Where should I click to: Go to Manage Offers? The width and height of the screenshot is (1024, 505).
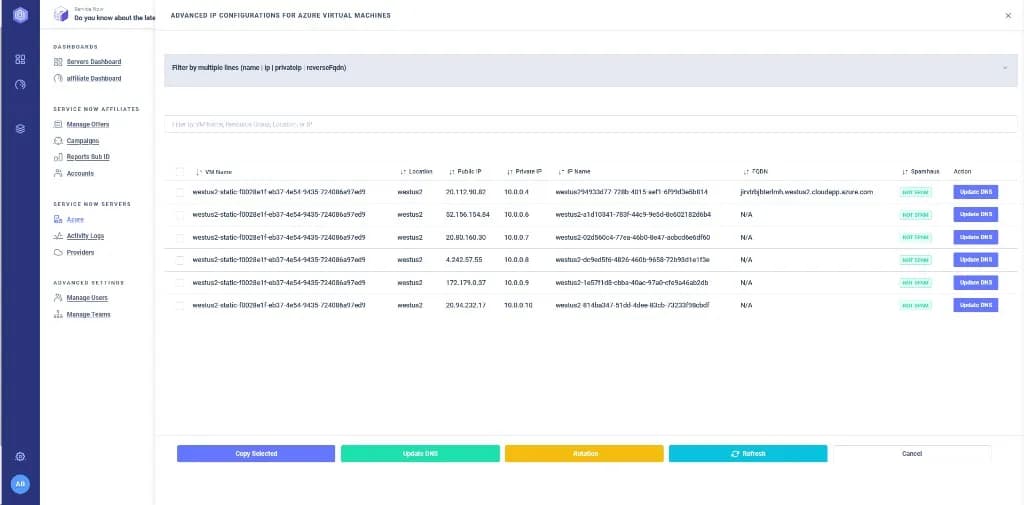click(88, 124)
